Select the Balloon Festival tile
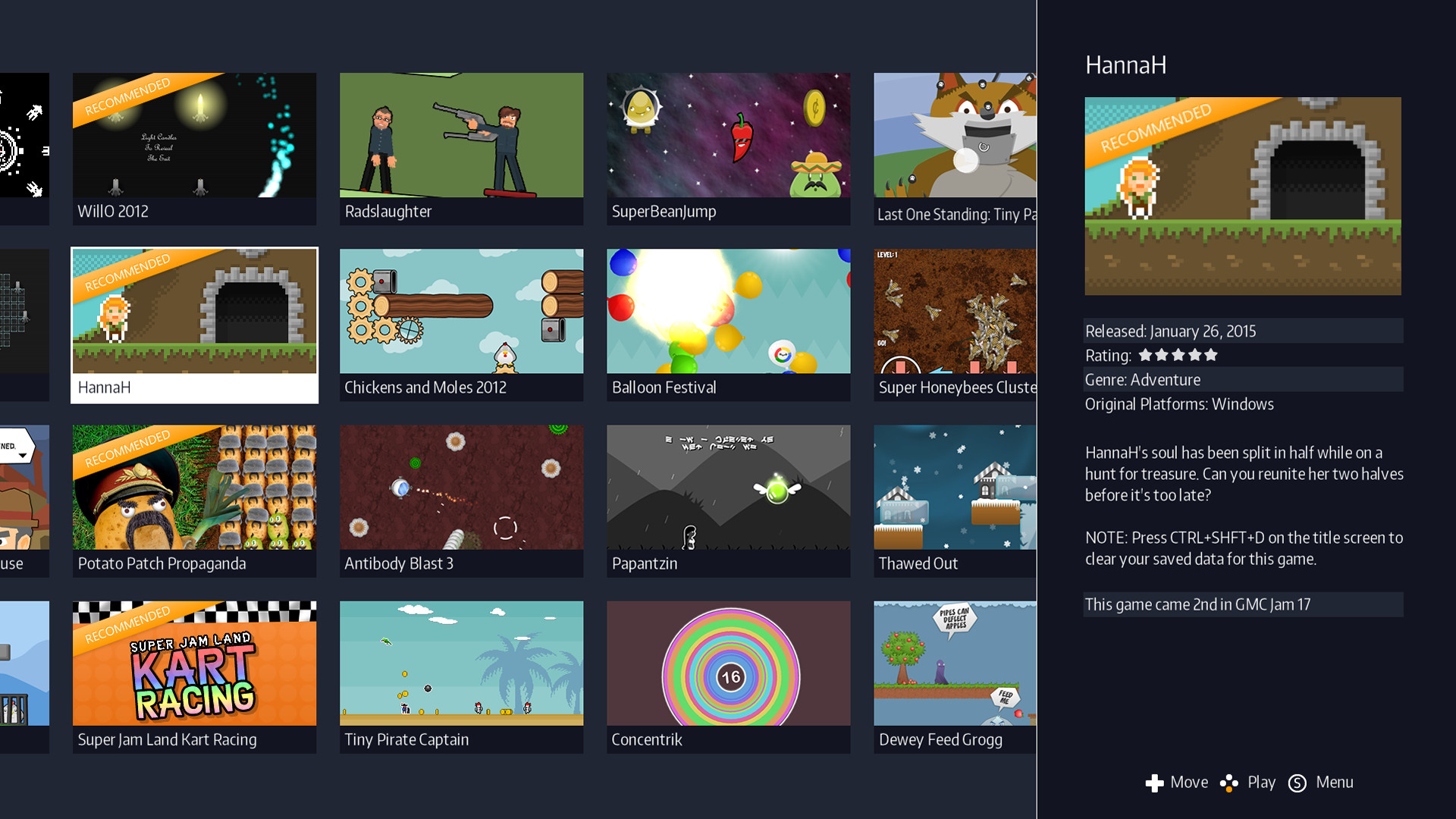 [x=728, y=311]
